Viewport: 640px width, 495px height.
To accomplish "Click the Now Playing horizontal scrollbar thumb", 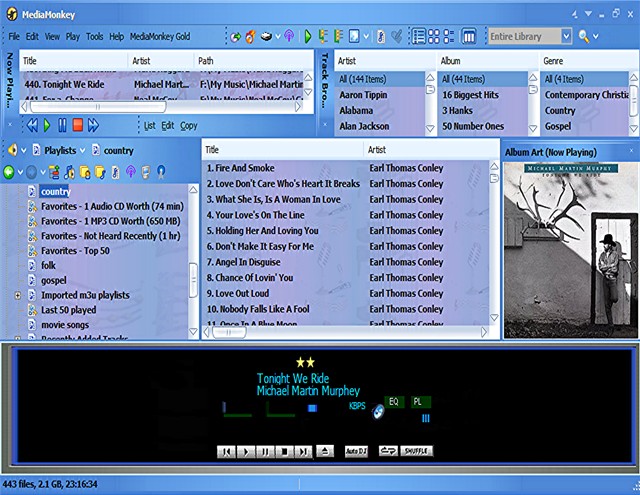I will coord(98,107).
